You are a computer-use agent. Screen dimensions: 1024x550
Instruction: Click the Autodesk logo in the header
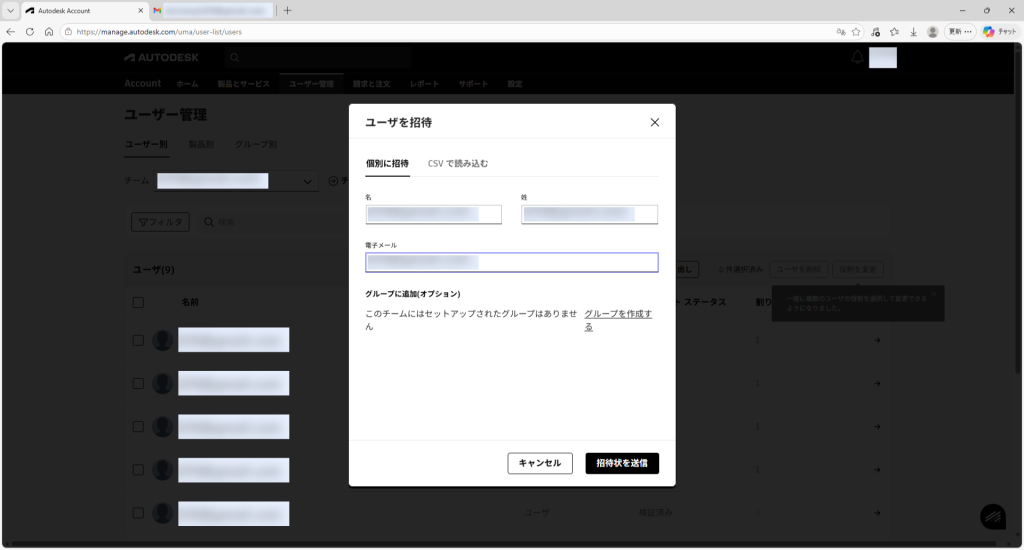coord(161,58)
